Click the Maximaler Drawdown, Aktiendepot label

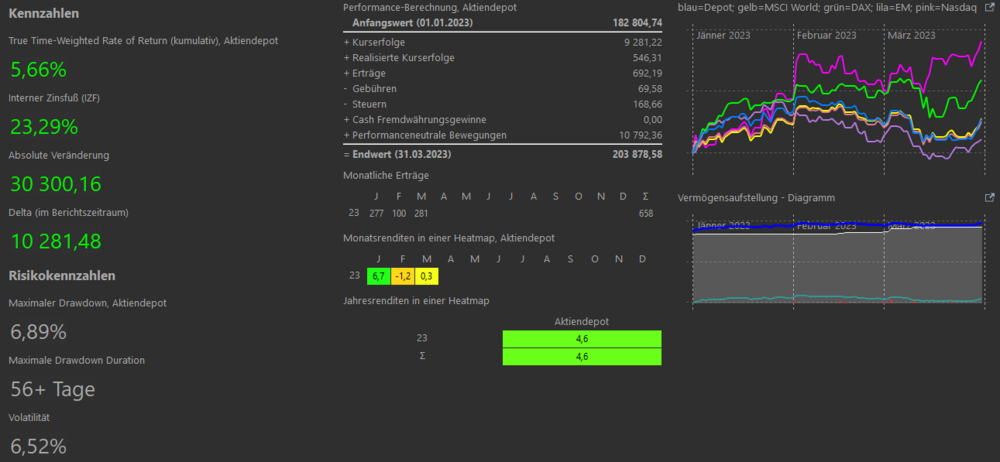[x=87, y=303]
